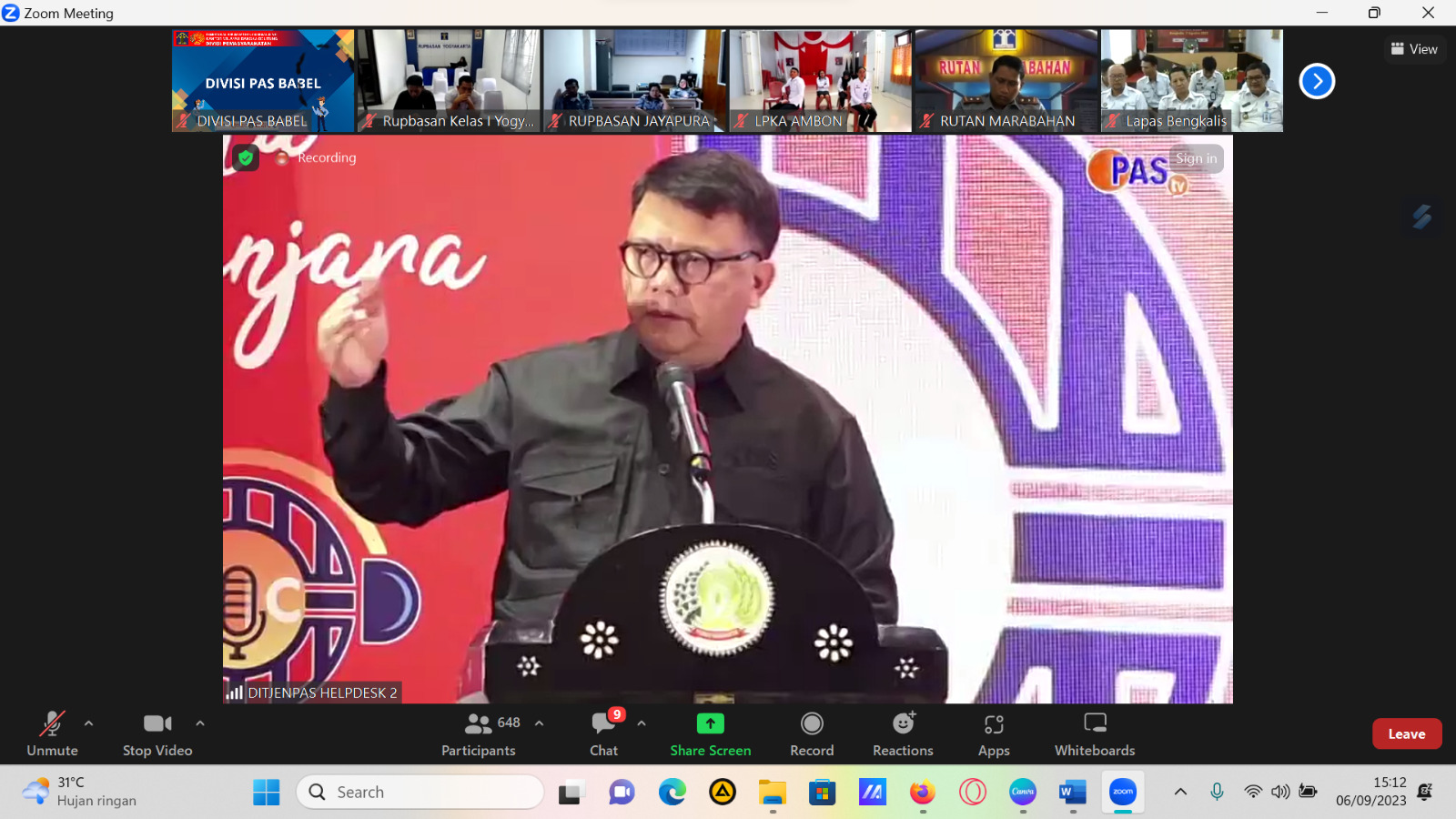Viewport: 1456px width, 819px height.
Task: Start recording with the Record button
Action: (812, 733)
